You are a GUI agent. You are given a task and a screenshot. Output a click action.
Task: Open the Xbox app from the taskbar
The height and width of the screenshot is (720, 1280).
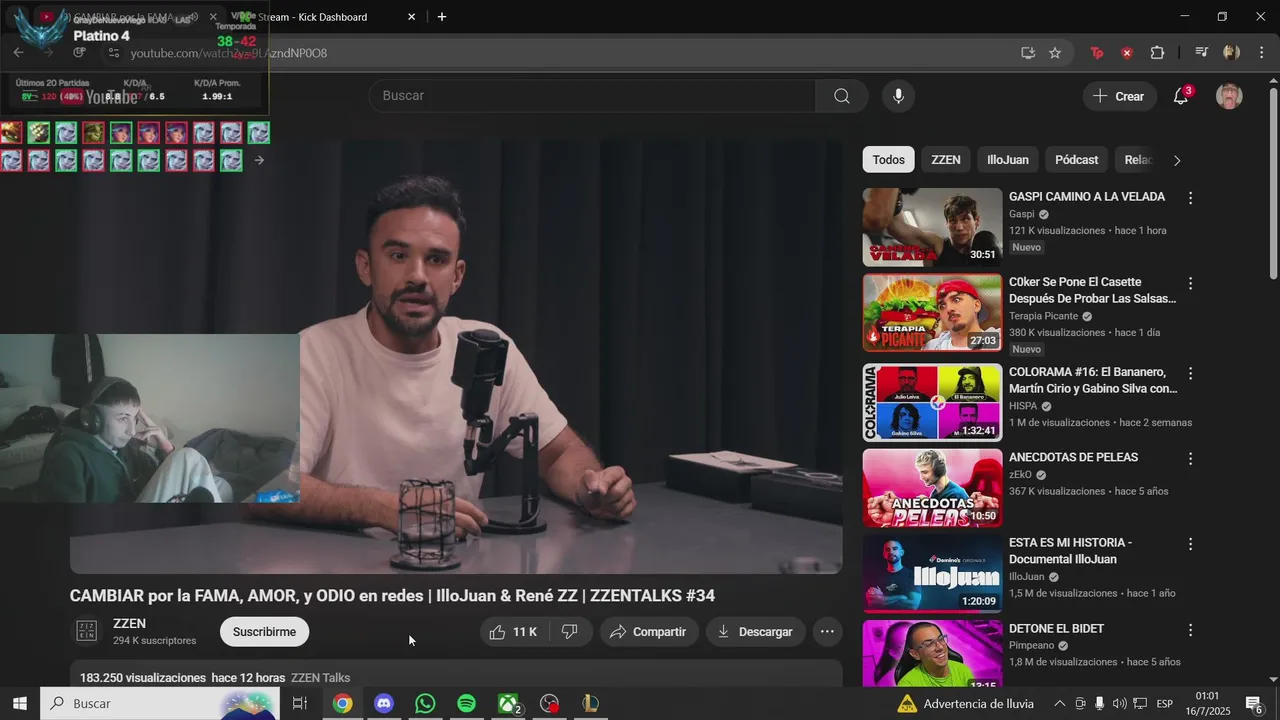(x=509, y=704)
